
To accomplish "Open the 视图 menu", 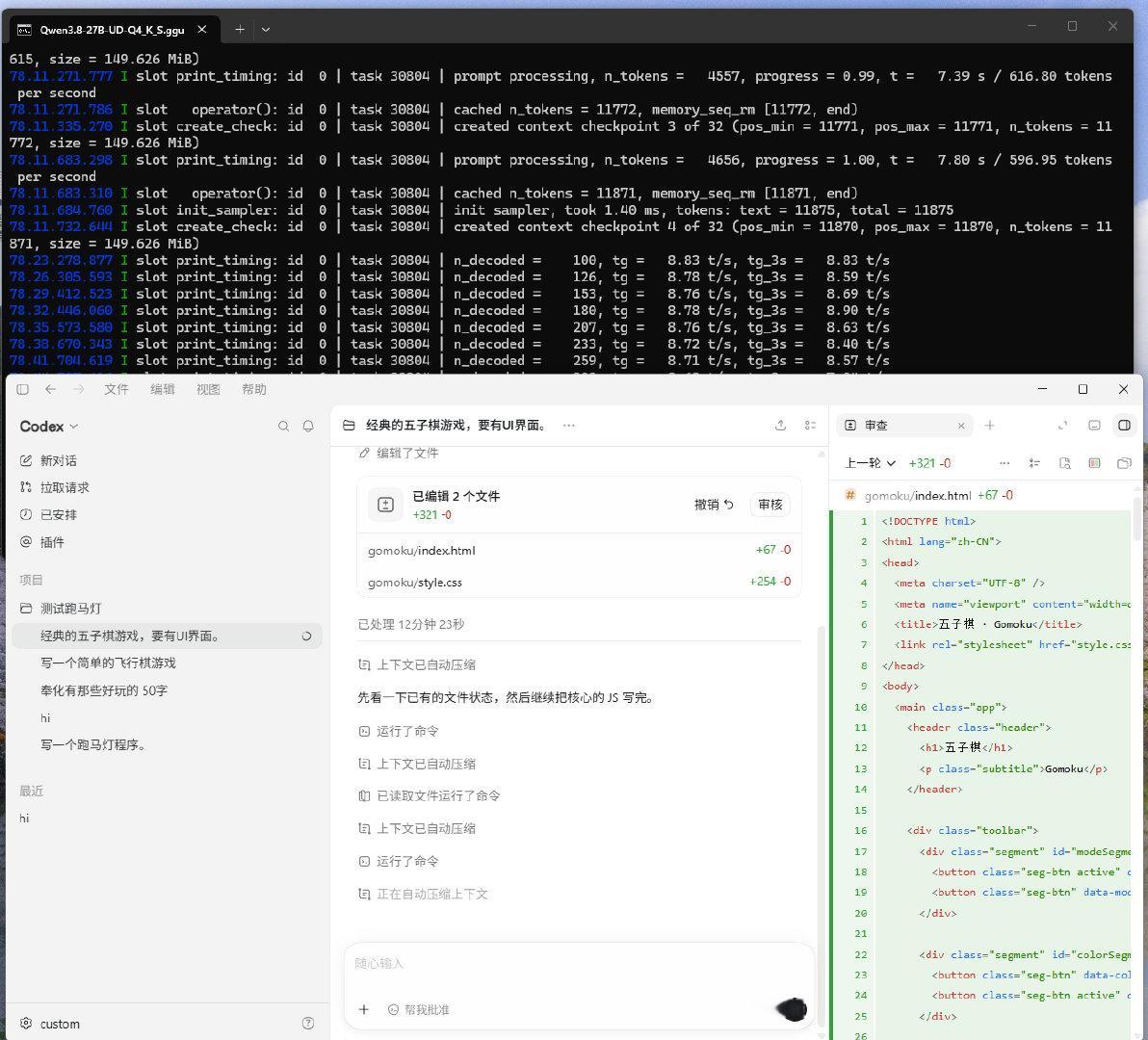I will (x=208, y=389).
